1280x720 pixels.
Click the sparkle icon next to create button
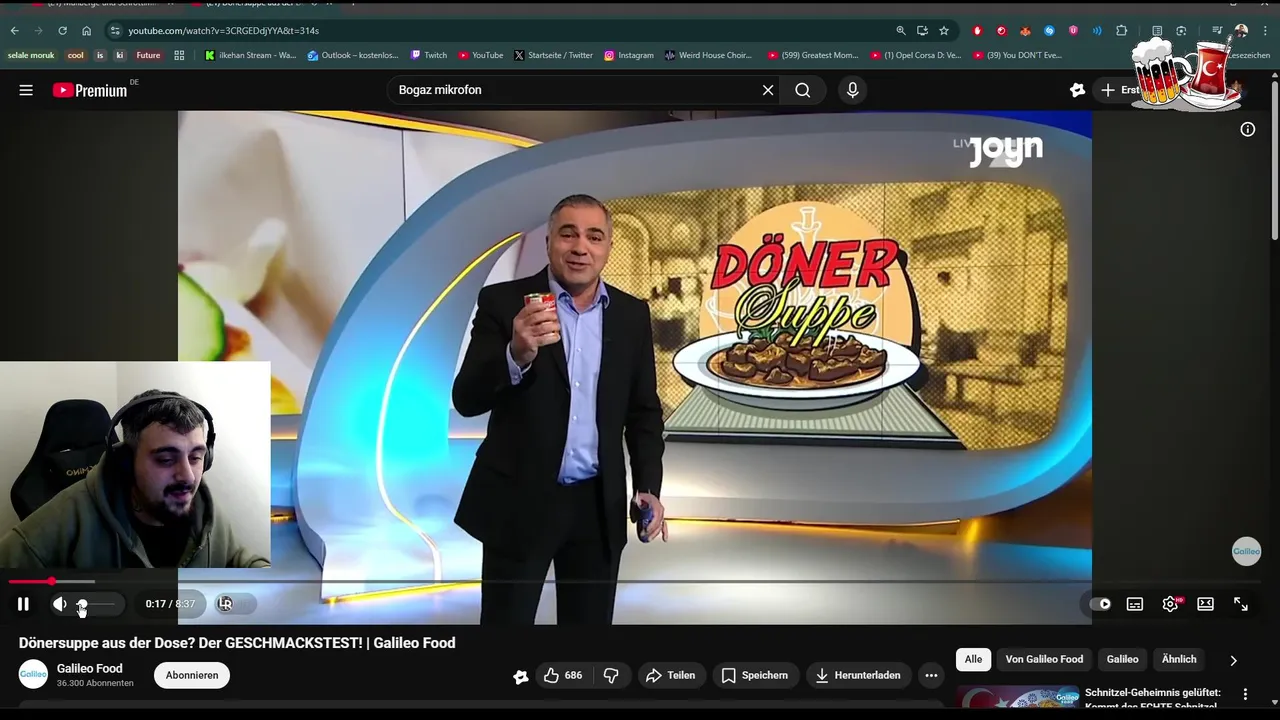point(1077,90)
